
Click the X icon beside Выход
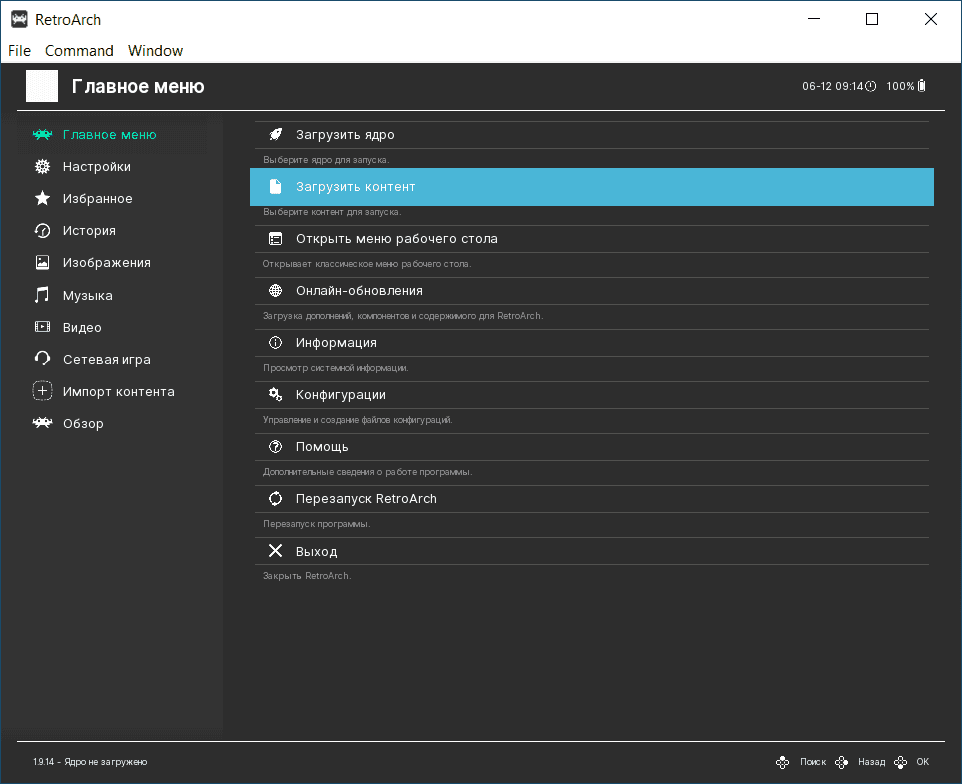(x=275, y=551)
